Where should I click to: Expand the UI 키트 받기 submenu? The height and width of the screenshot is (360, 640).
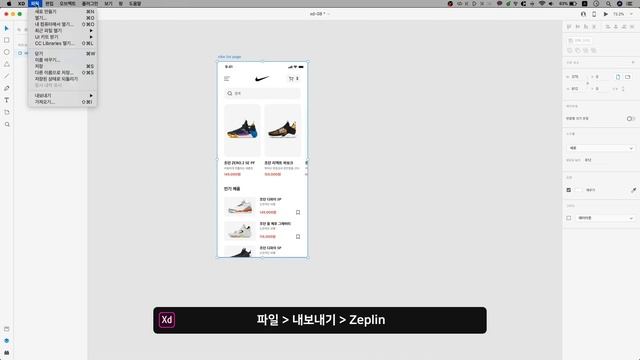(62, 37)
